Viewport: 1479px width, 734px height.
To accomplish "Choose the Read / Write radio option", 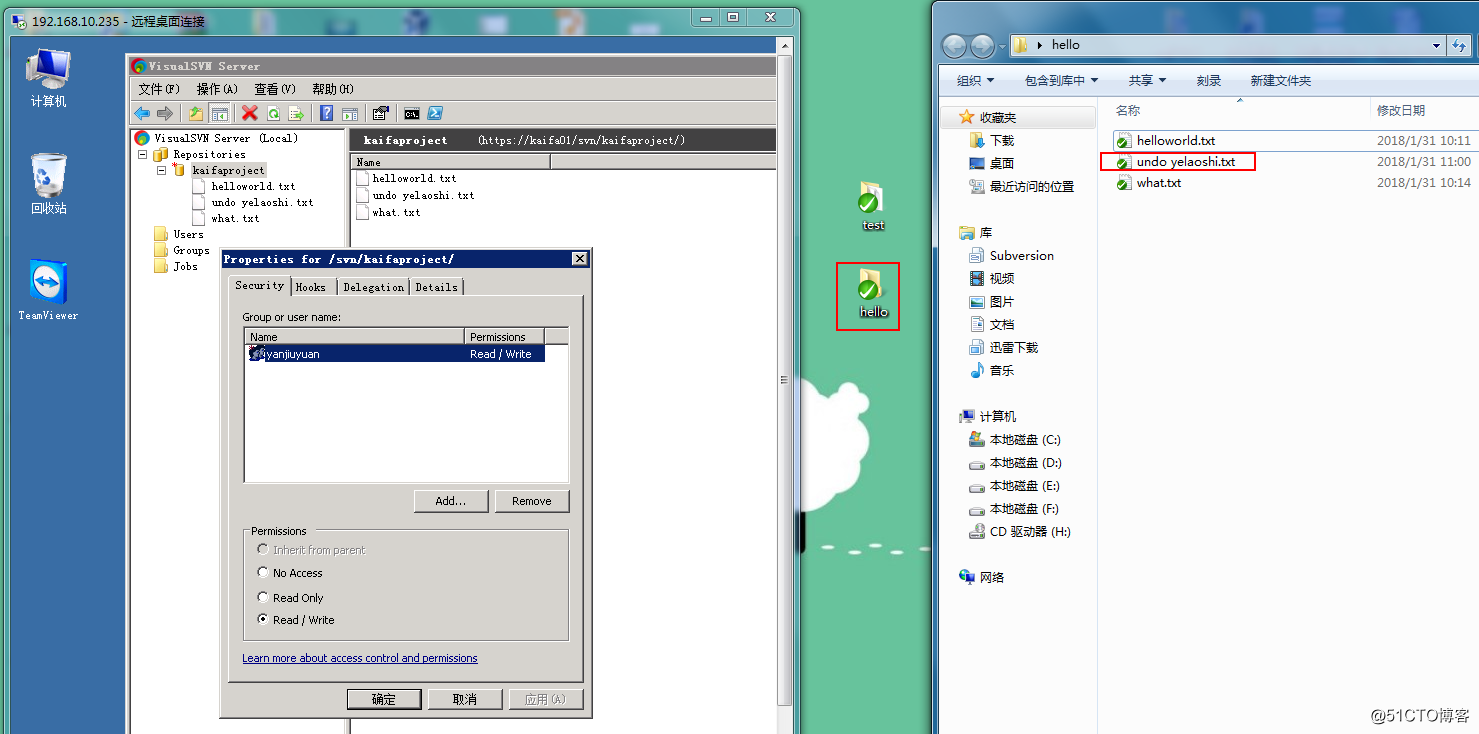I will pos(263,620).
